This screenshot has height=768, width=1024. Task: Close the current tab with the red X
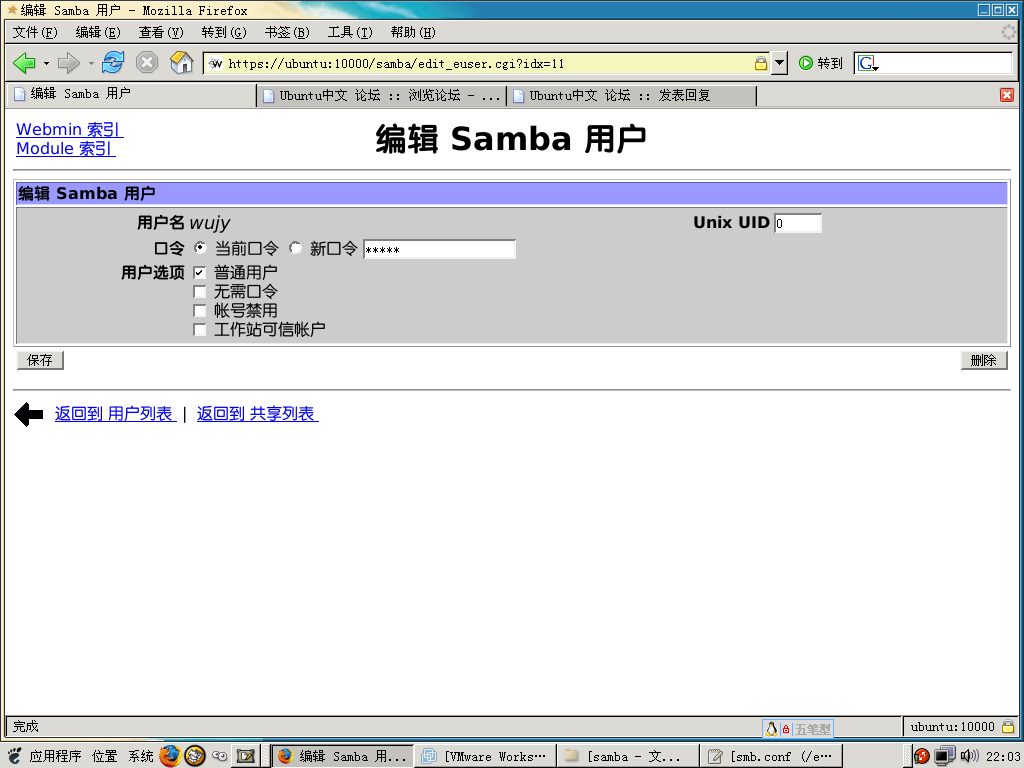coord(1006,95)
